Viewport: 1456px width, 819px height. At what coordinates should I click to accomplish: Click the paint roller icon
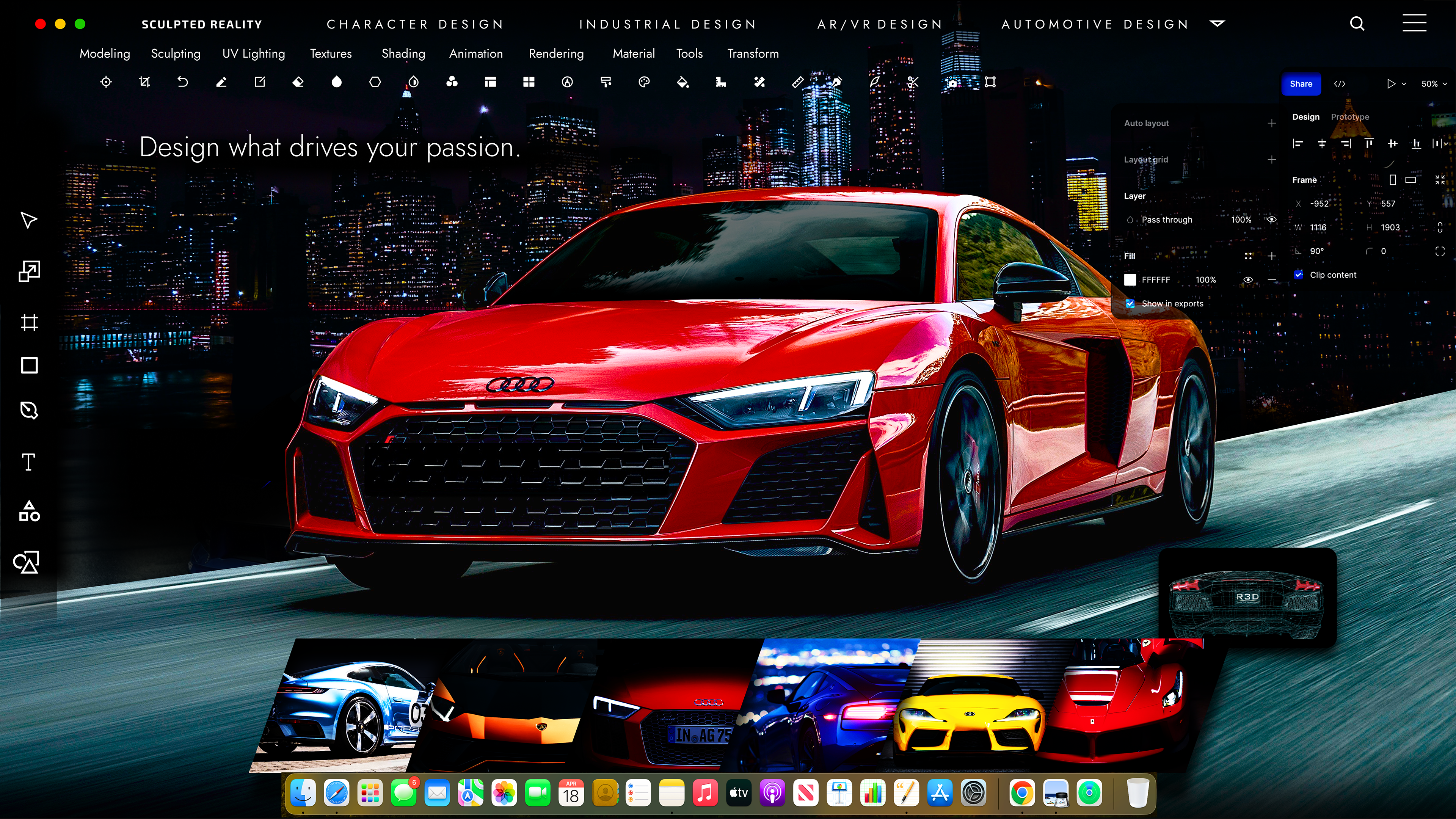click(606, 82)
